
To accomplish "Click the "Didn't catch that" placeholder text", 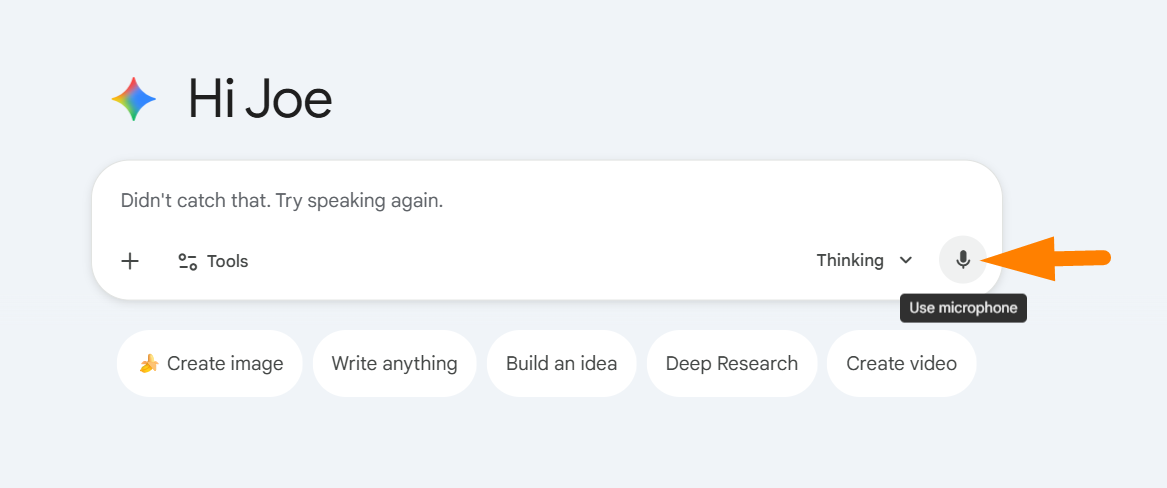I will pyautogui.click(x=281, y=201).
